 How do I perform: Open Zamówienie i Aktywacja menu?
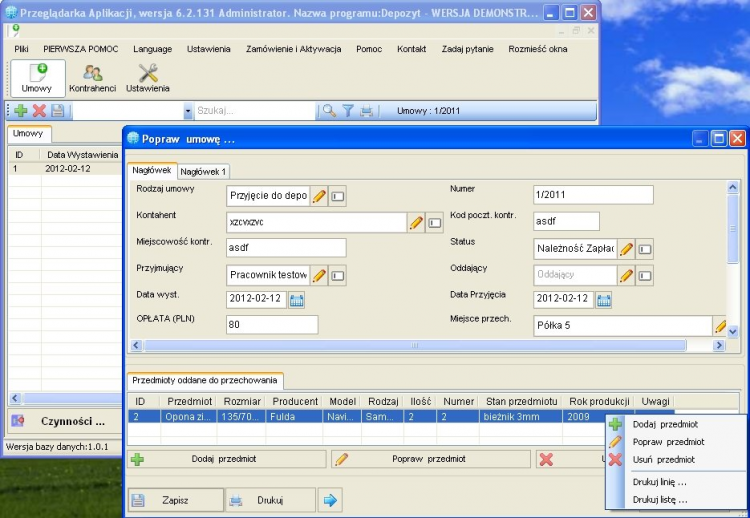[x=294, y=49]
